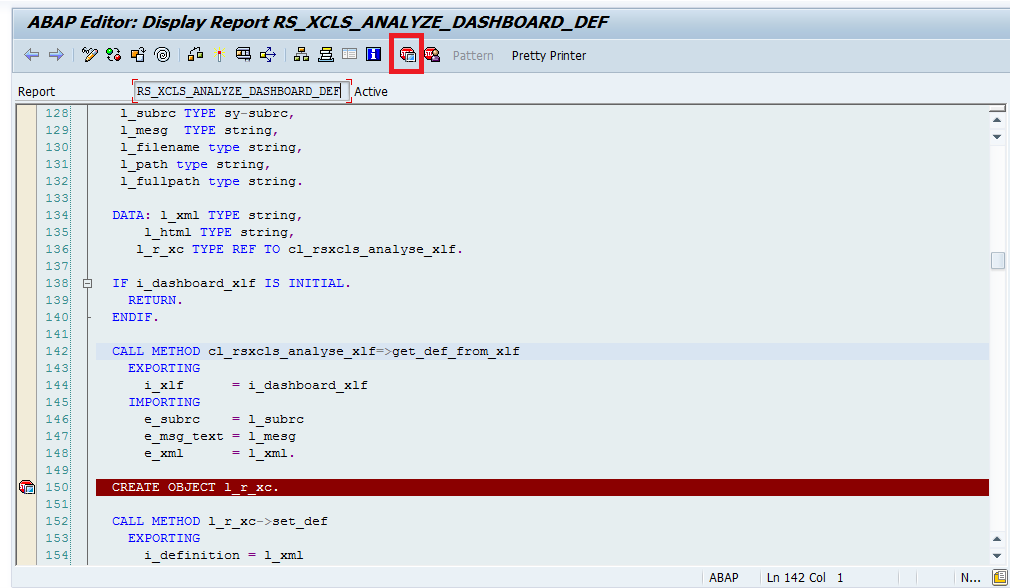This screenshot has height=588, width=1010.
Task: Click the 'Ln 142 Col 1' status entry
Action: click(805, 578)
